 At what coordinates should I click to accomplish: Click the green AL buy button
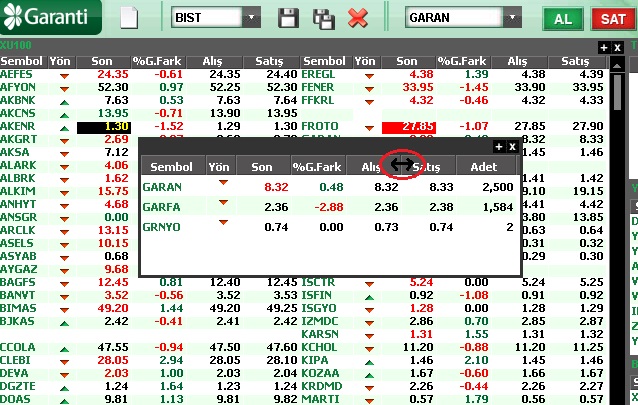563,19
